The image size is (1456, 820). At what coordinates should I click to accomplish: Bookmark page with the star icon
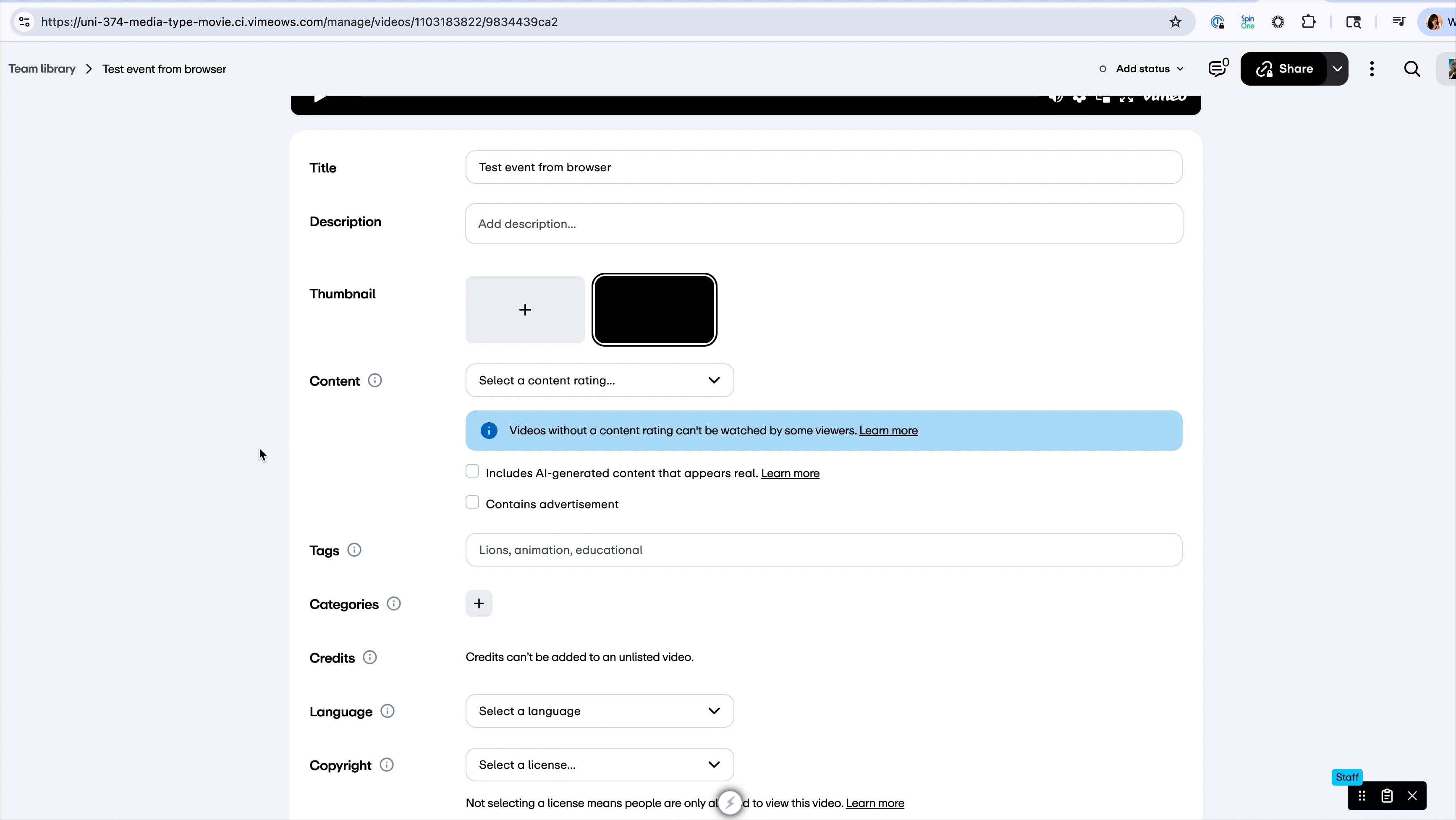click(1176, 22)
